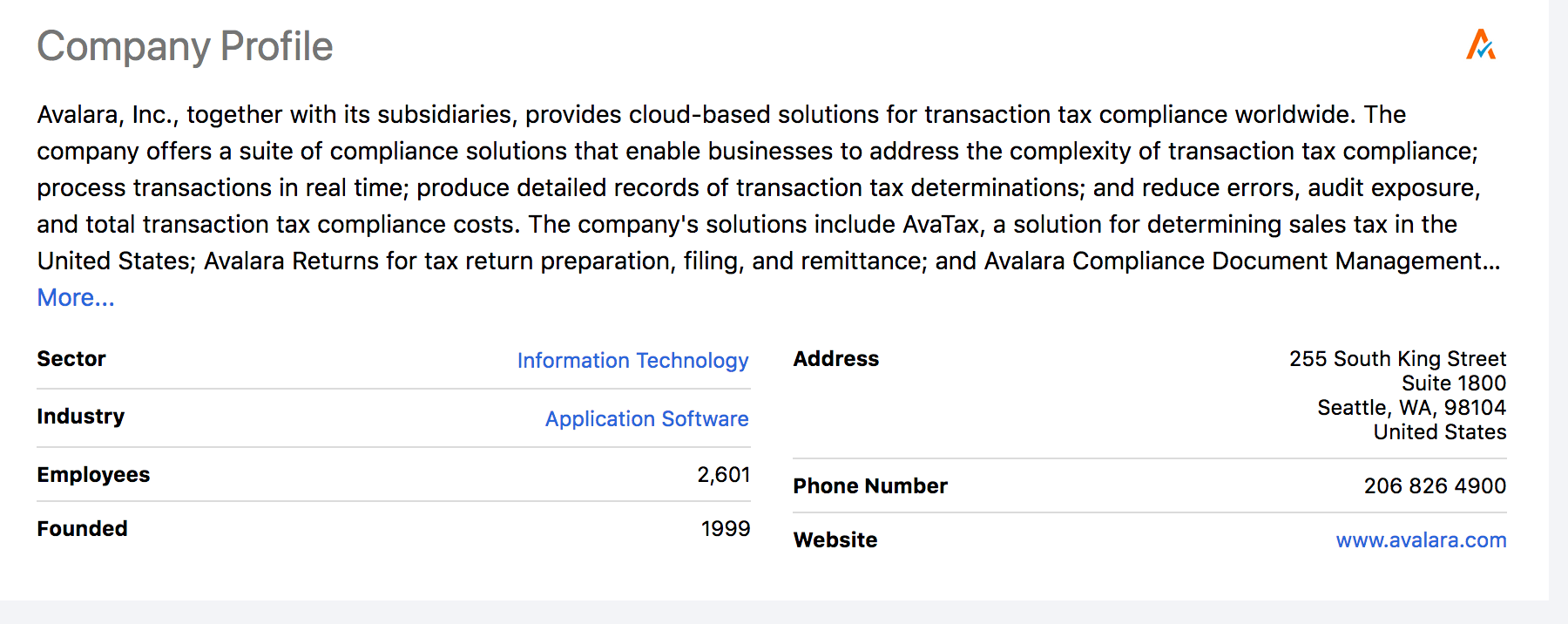
Task: Click the Website field label
Action: [x=835, y=540]
